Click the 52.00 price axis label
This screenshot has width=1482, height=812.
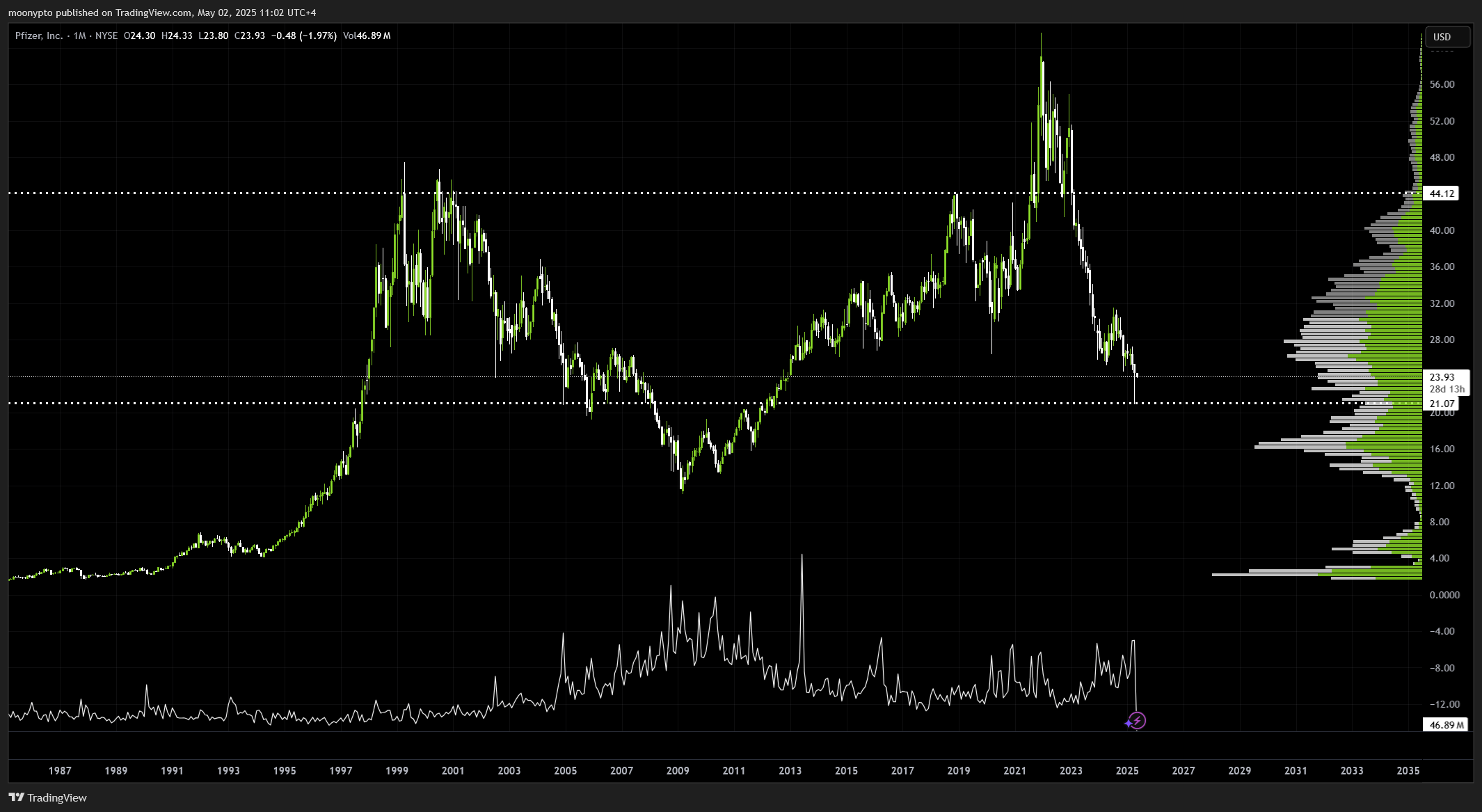point(1442,121)
